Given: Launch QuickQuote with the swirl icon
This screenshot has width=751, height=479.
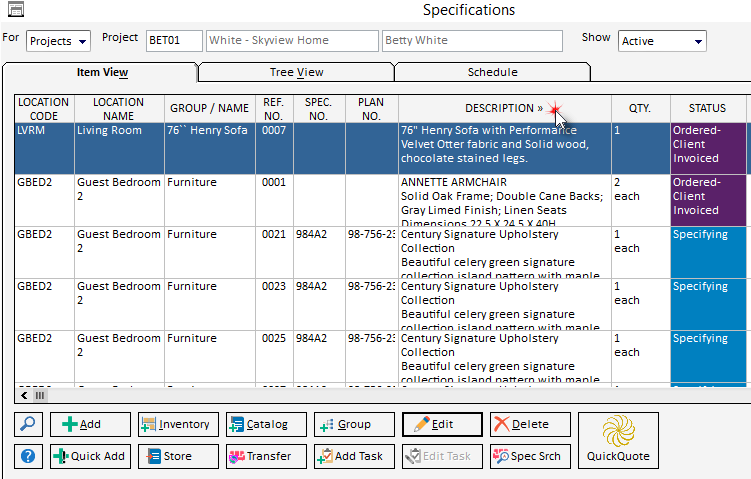Looking at the screenshot, I should (x=617, y=440).
